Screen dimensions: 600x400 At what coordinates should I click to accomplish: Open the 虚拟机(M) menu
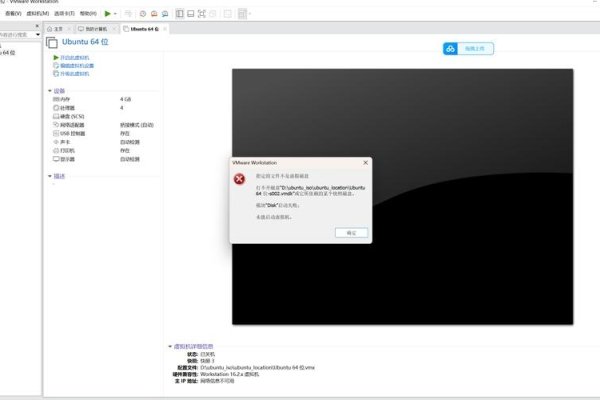38,13
